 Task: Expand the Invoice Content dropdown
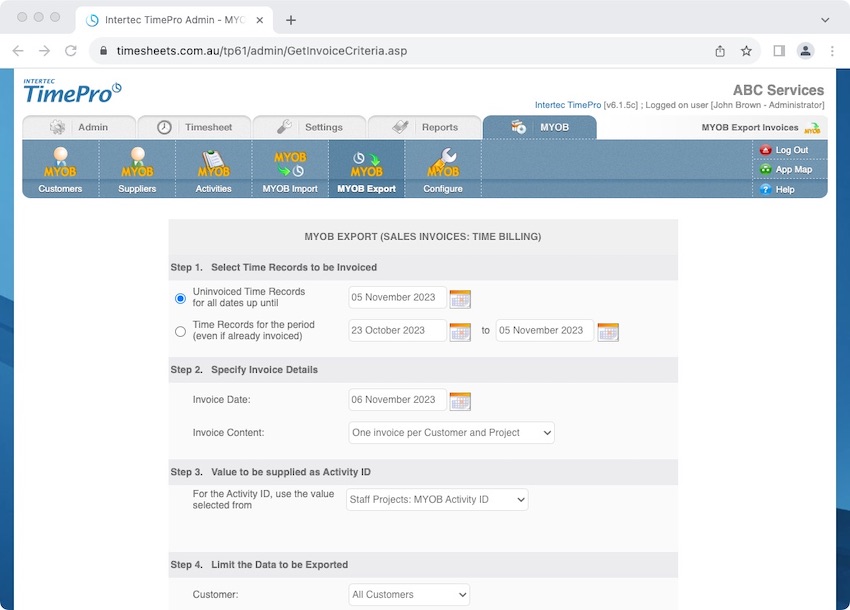click(x=452, y=433)
